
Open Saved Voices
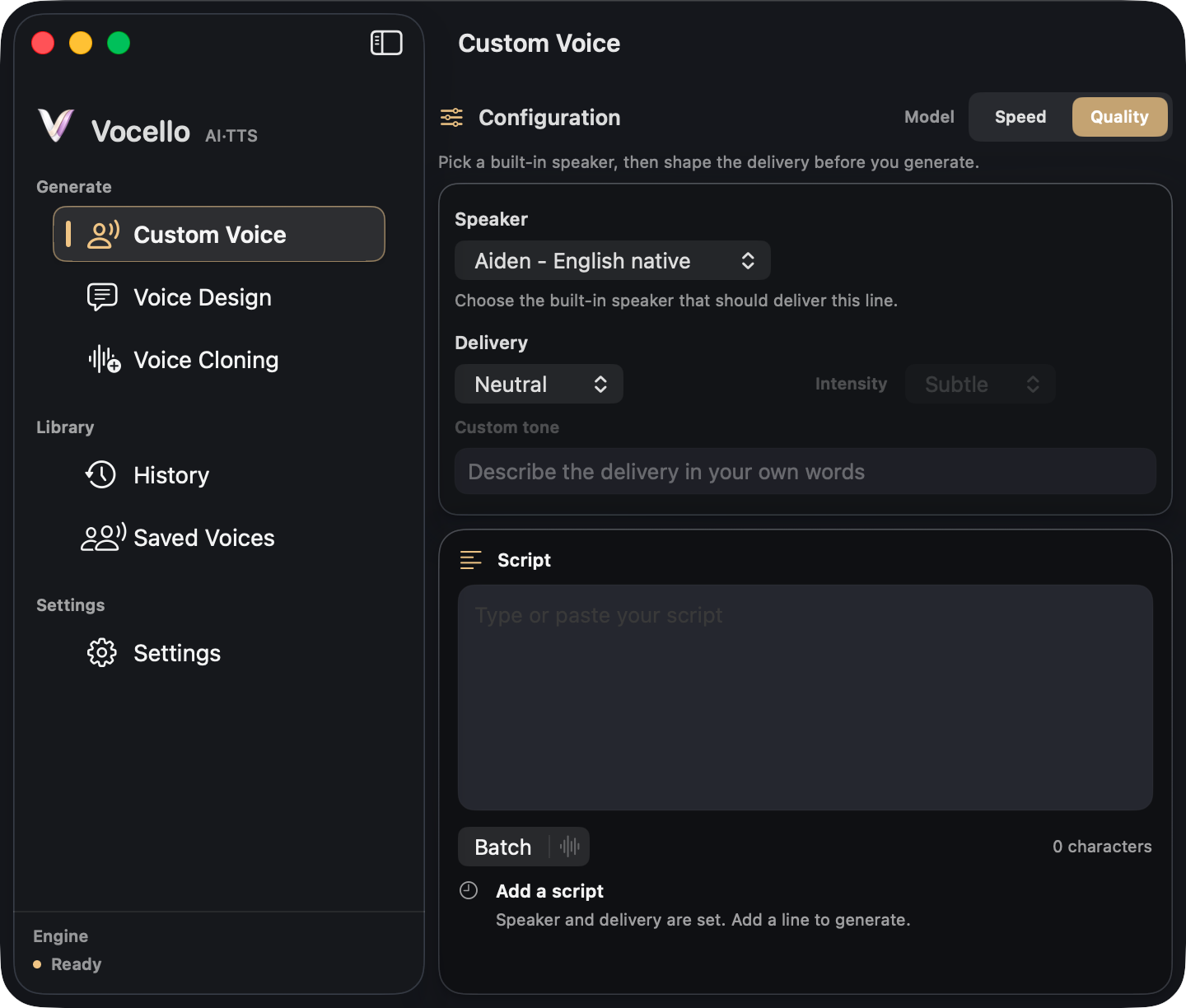pos(219,538)
